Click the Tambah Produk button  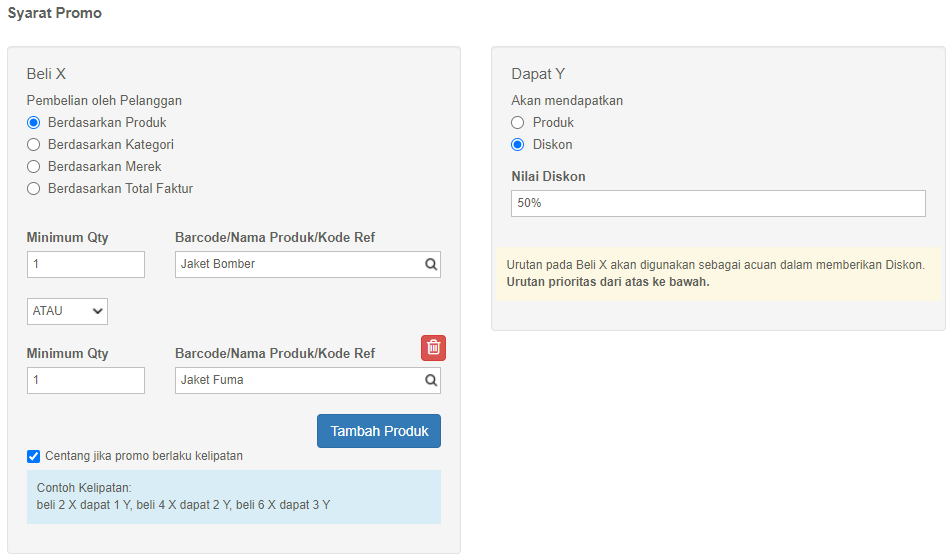(x=379, y=431)
